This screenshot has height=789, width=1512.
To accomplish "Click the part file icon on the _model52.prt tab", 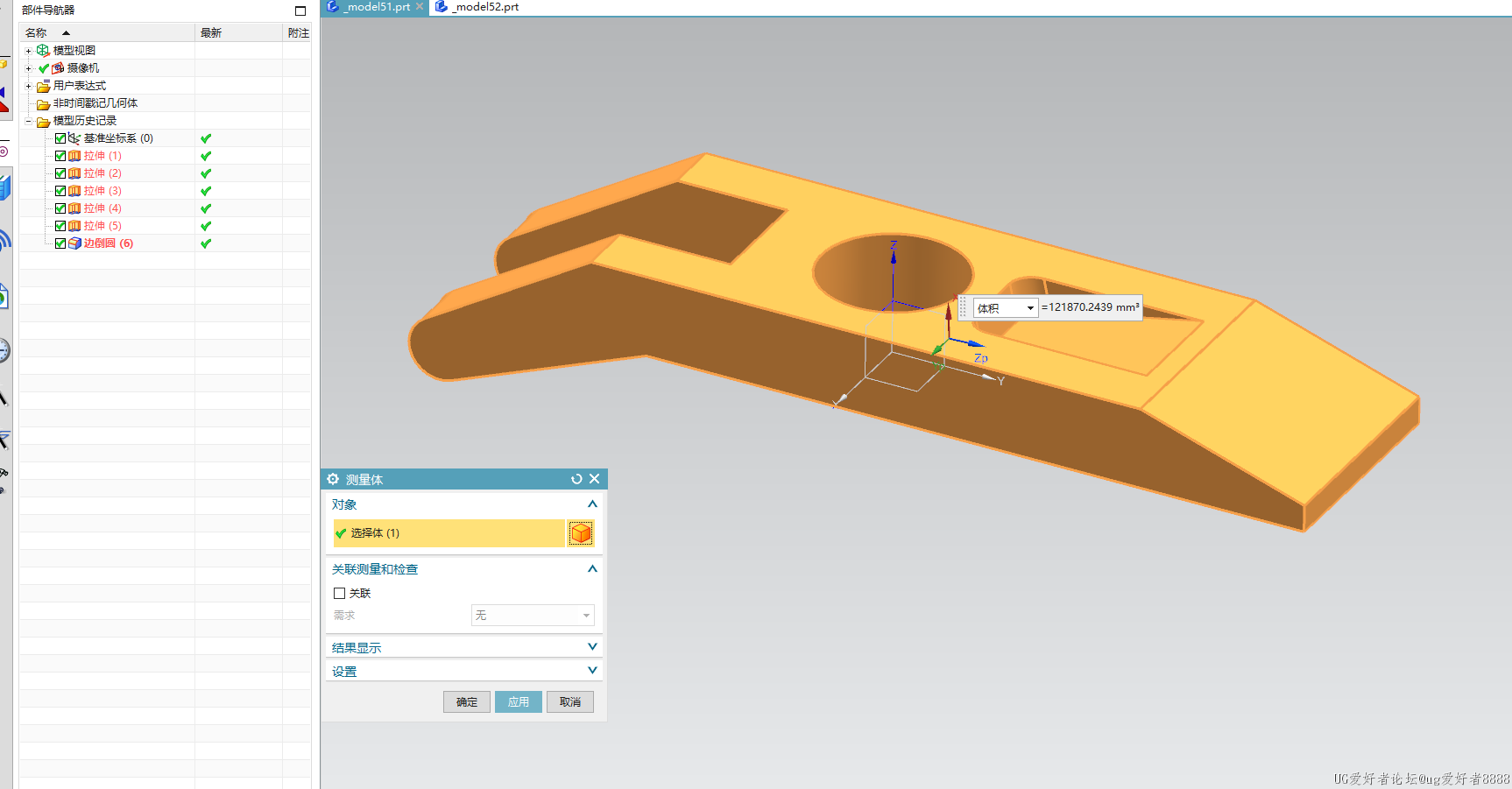I will click(442, 6).
